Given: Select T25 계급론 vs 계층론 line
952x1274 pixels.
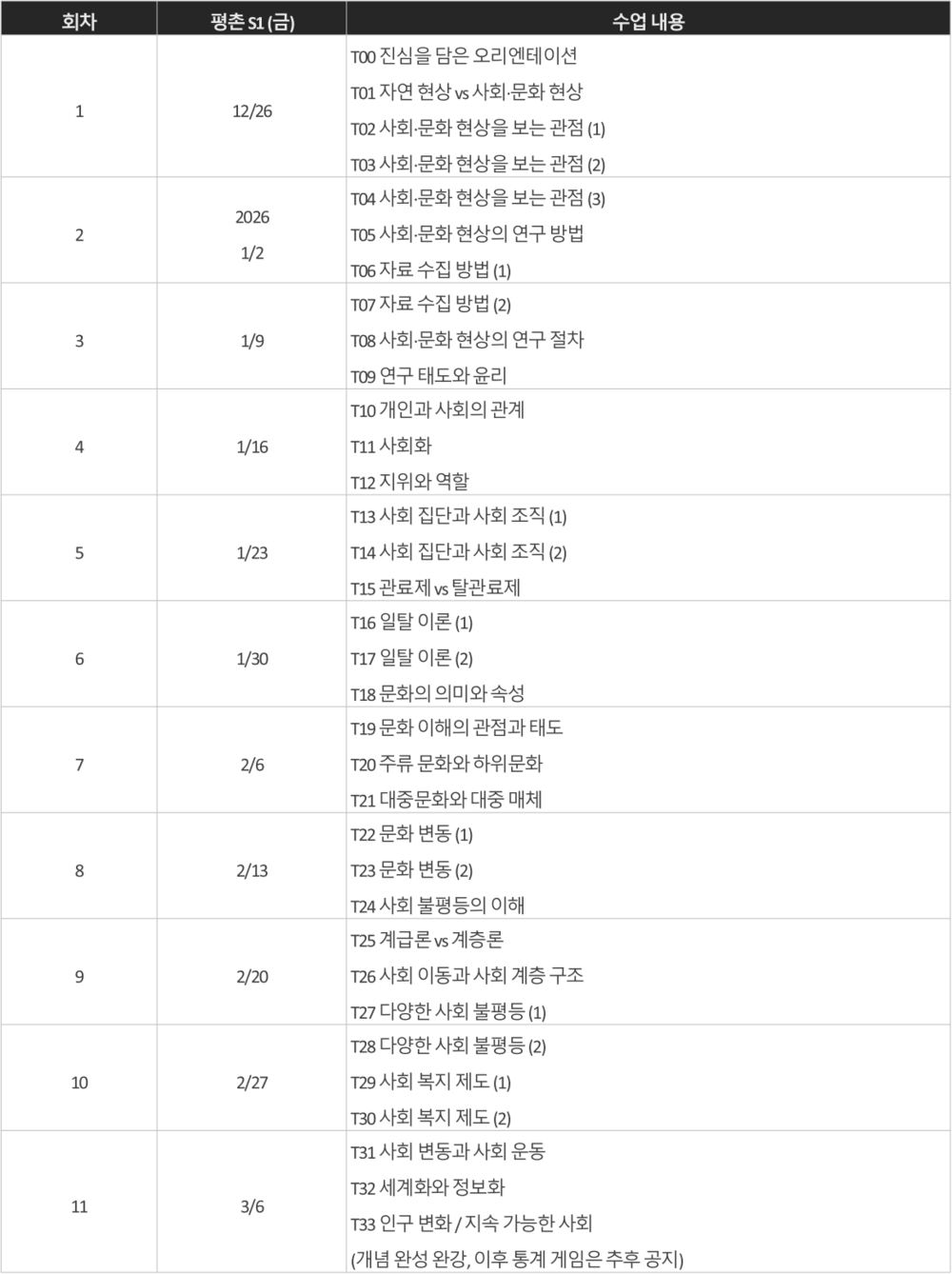Looking at the screenshot, I should click(426, 941).
